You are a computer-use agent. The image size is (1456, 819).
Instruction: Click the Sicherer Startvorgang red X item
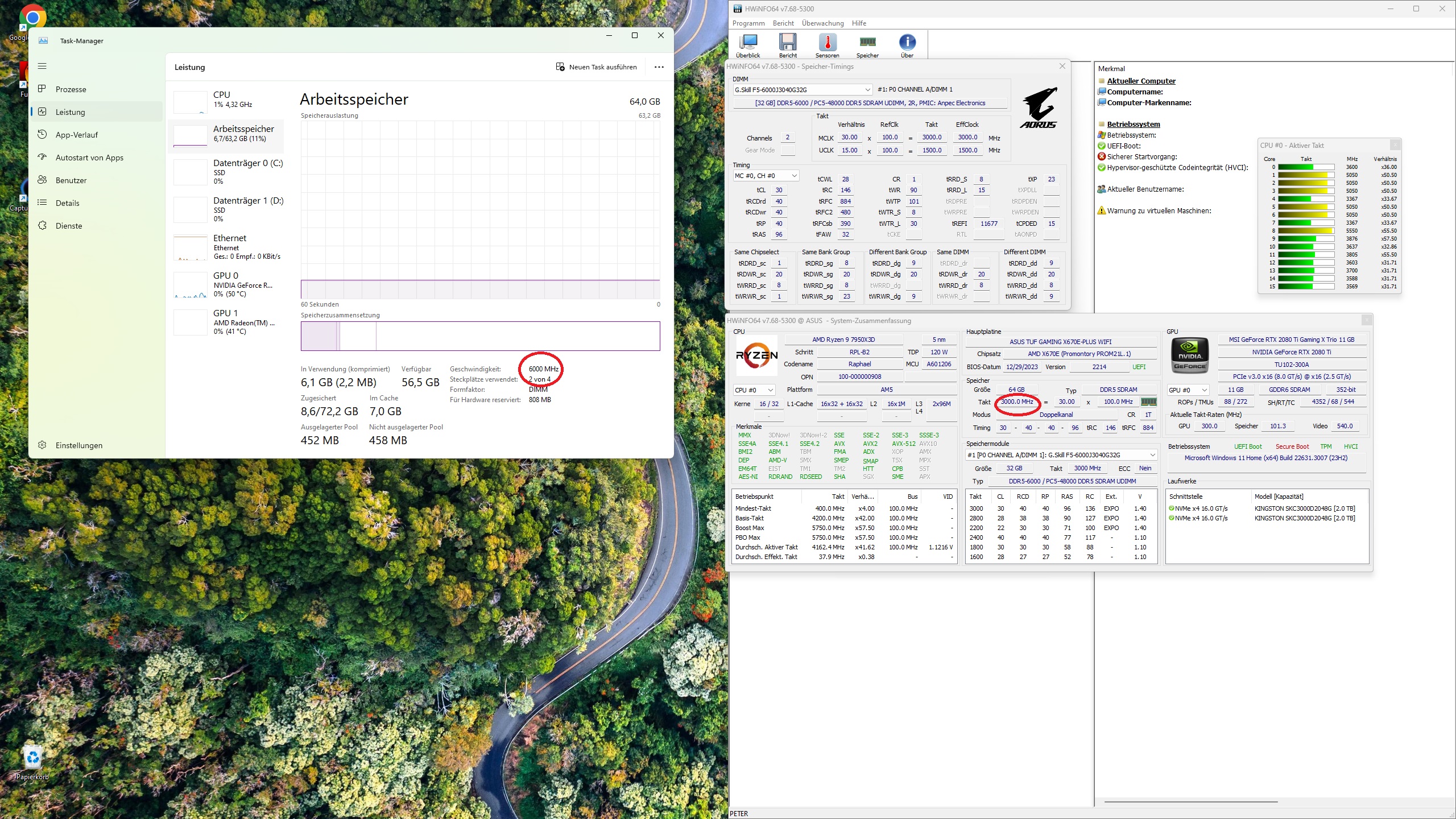[x=1137, y=156]
